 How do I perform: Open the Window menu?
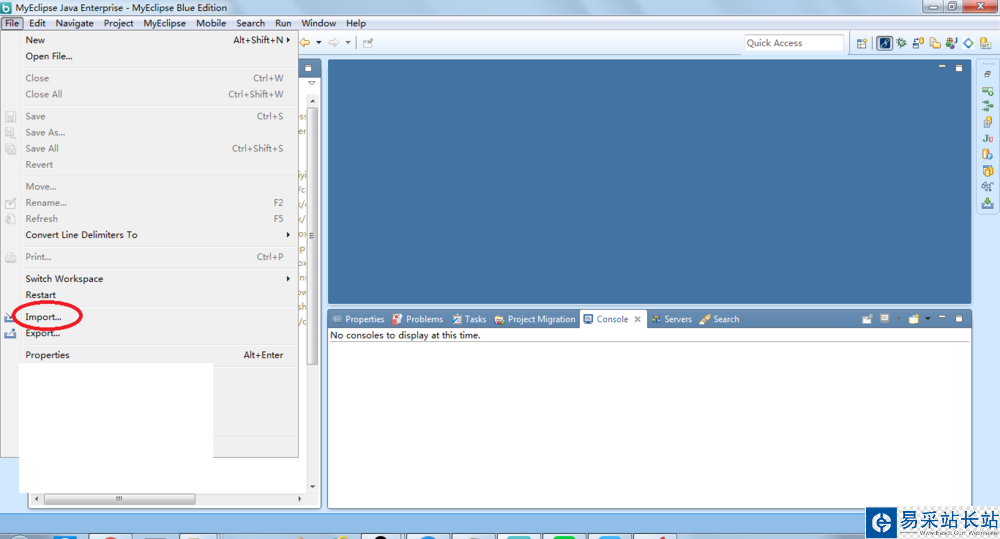tap(318, 23)
